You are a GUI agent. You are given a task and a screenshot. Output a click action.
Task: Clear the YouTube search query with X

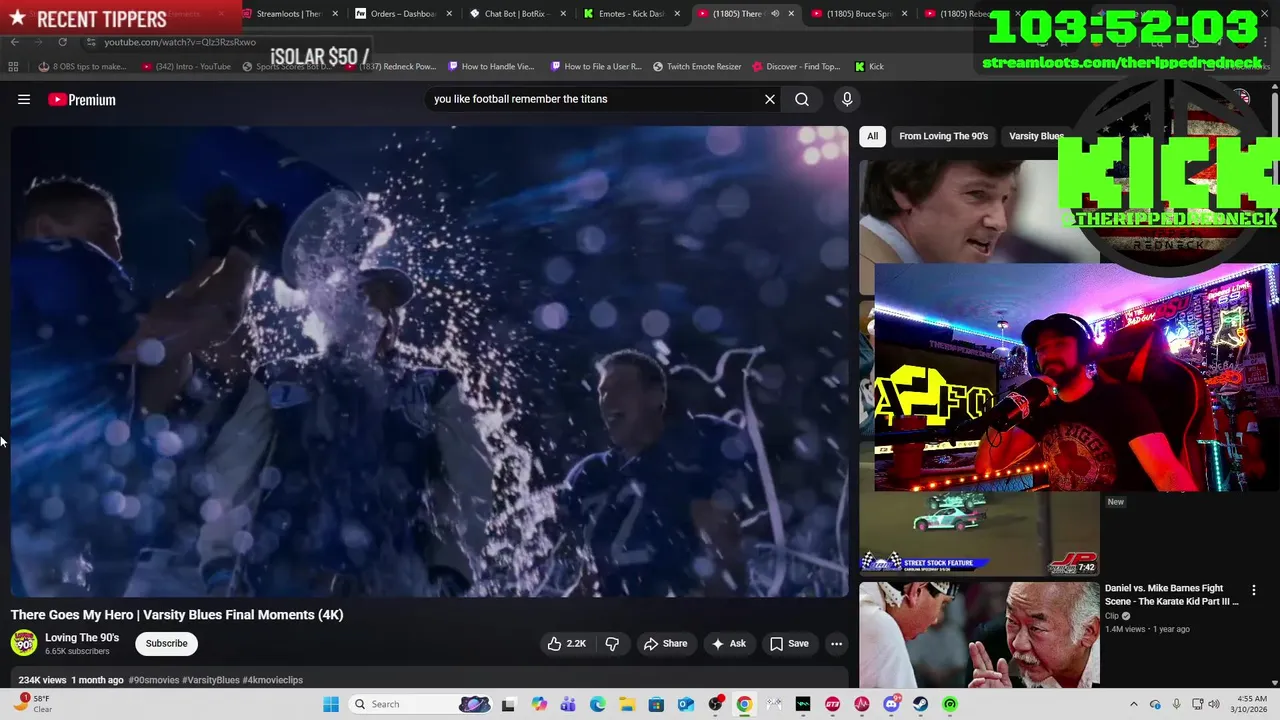point(770,99)
